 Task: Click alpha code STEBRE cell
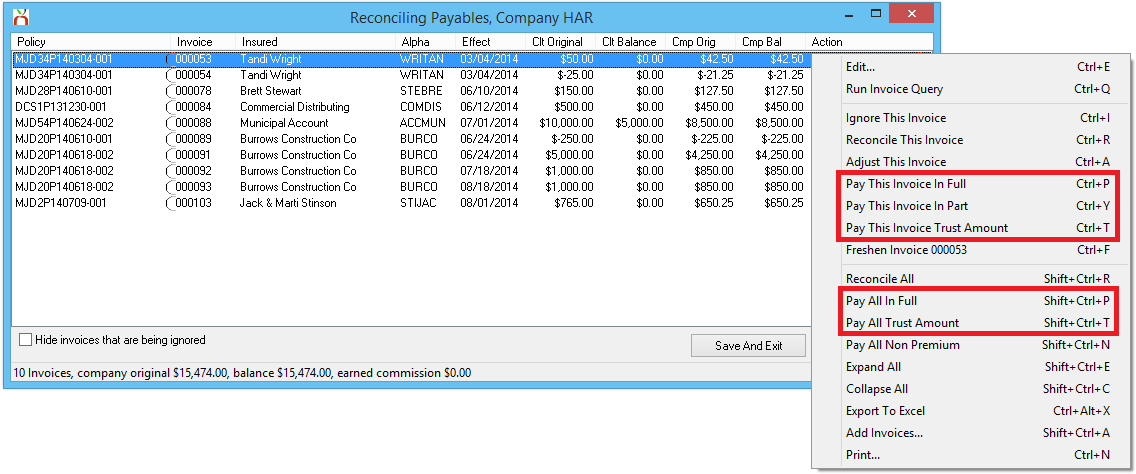[421, 91]
